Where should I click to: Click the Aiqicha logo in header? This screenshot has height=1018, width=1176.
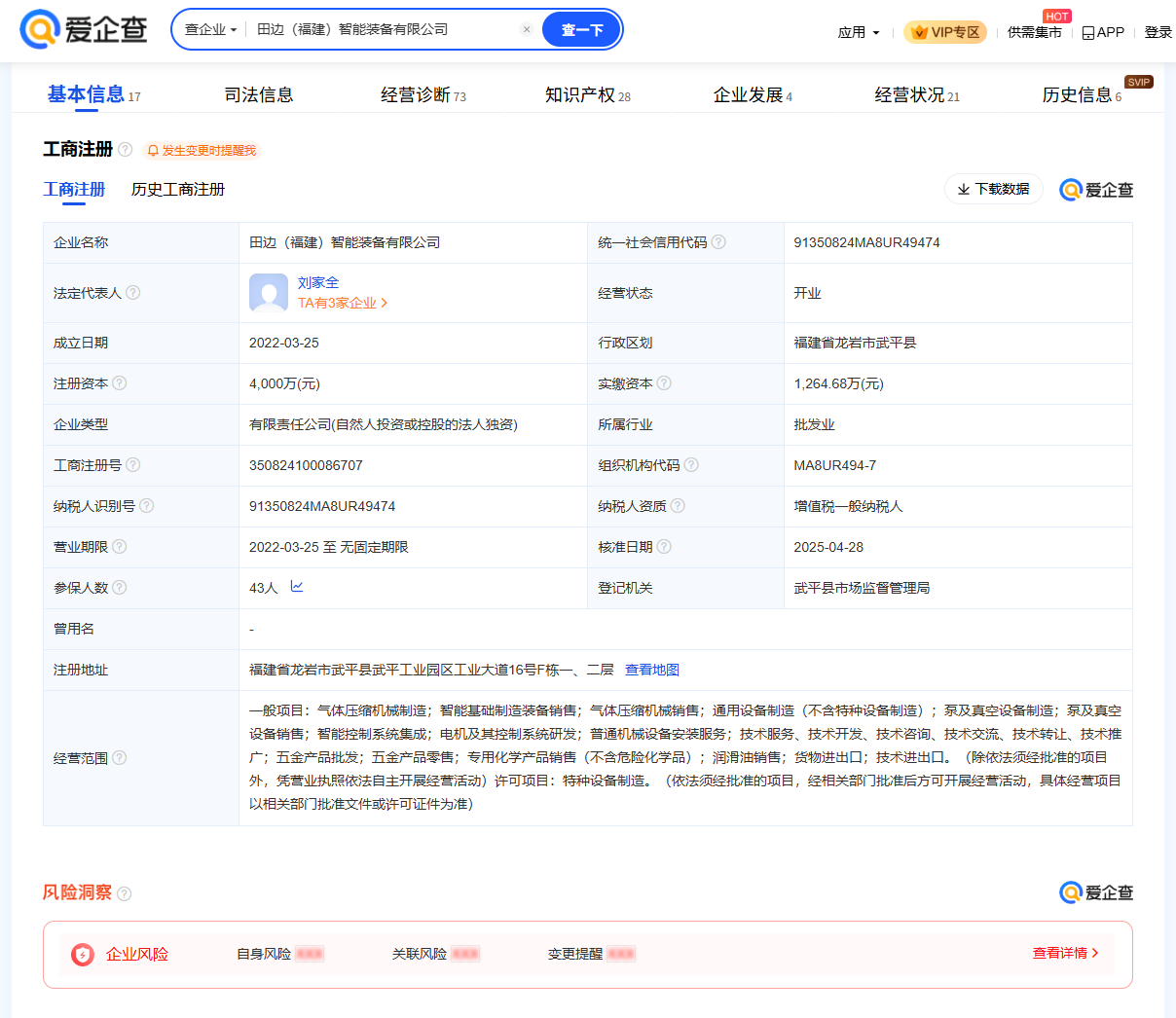84,30
